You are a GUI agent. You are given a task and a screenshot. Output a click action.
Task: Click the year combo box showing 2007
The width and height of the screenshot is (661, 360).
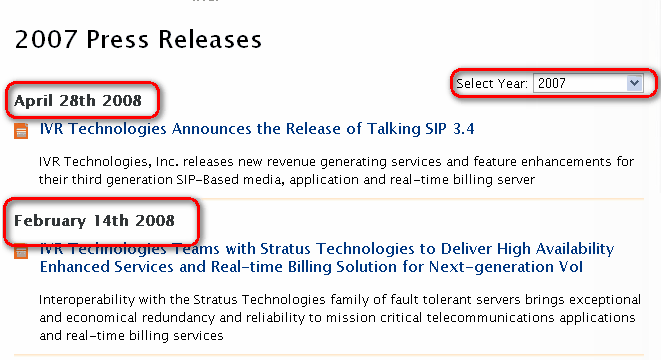point(588,83)
